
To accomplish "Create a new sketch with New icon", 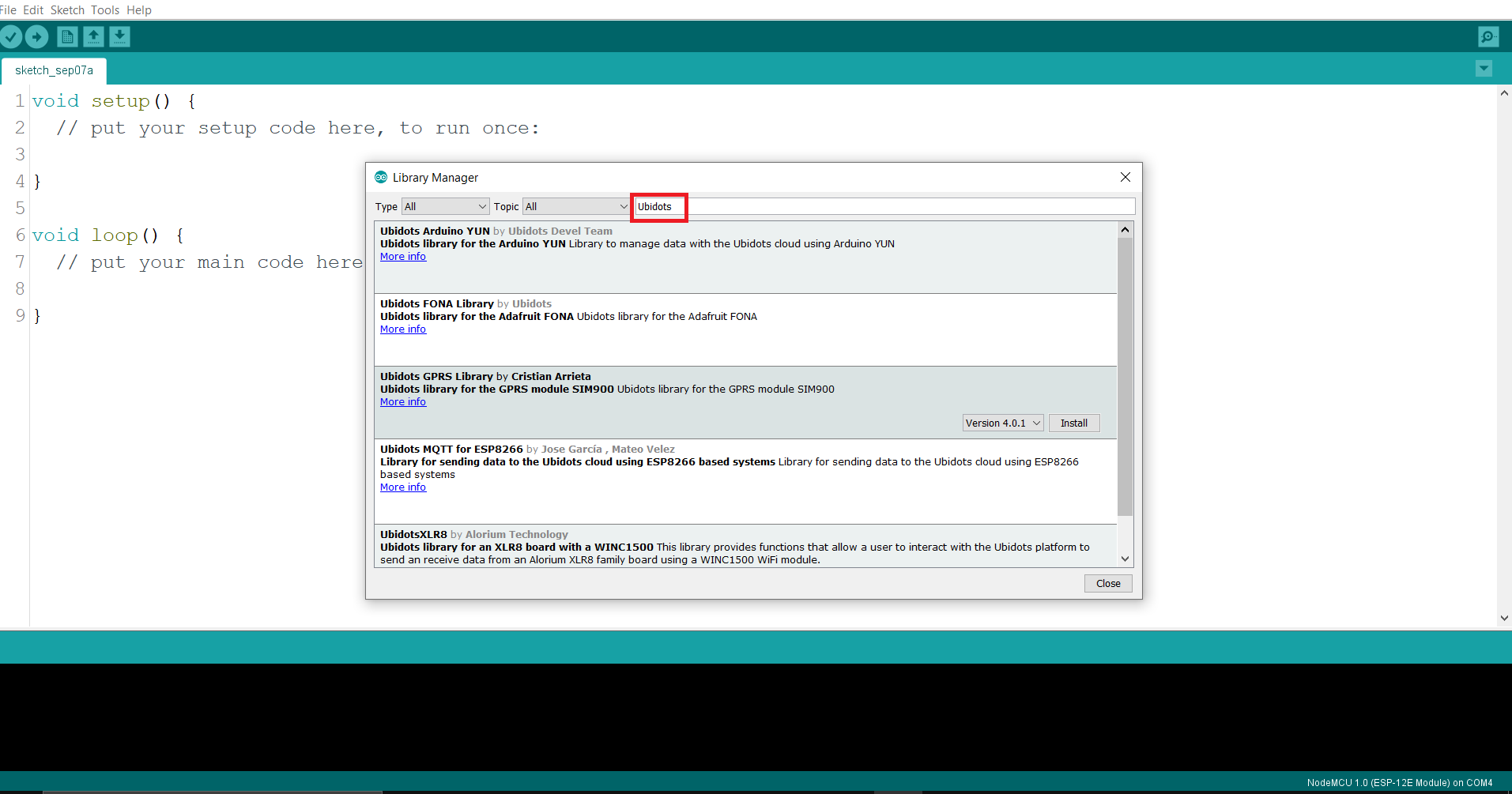I will tap(67, 36).
